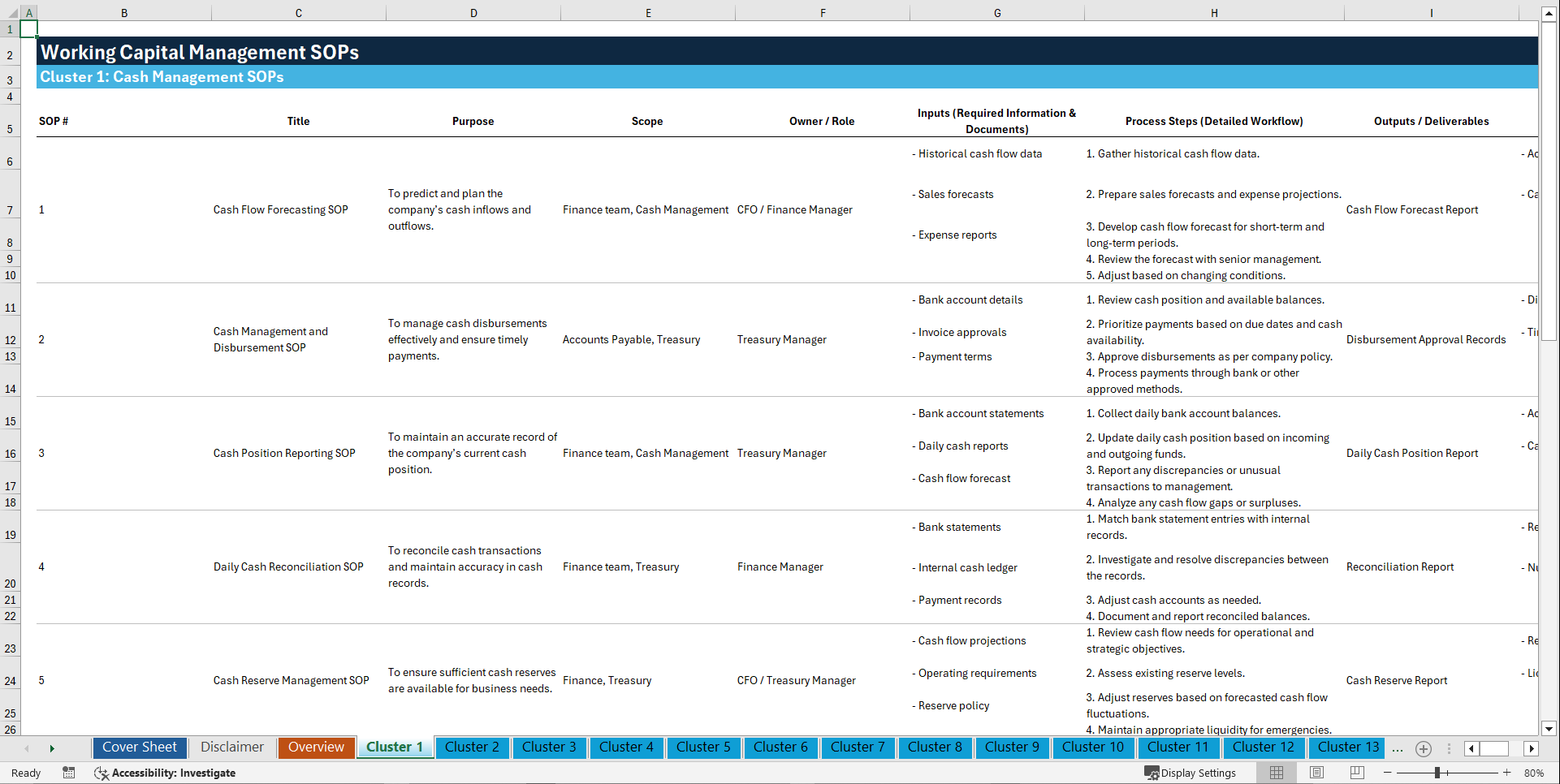The width and height of the screenshot is (1560, 784).
Task: Open the full sheet list via the ellipsis
Action: [1397, 748]
